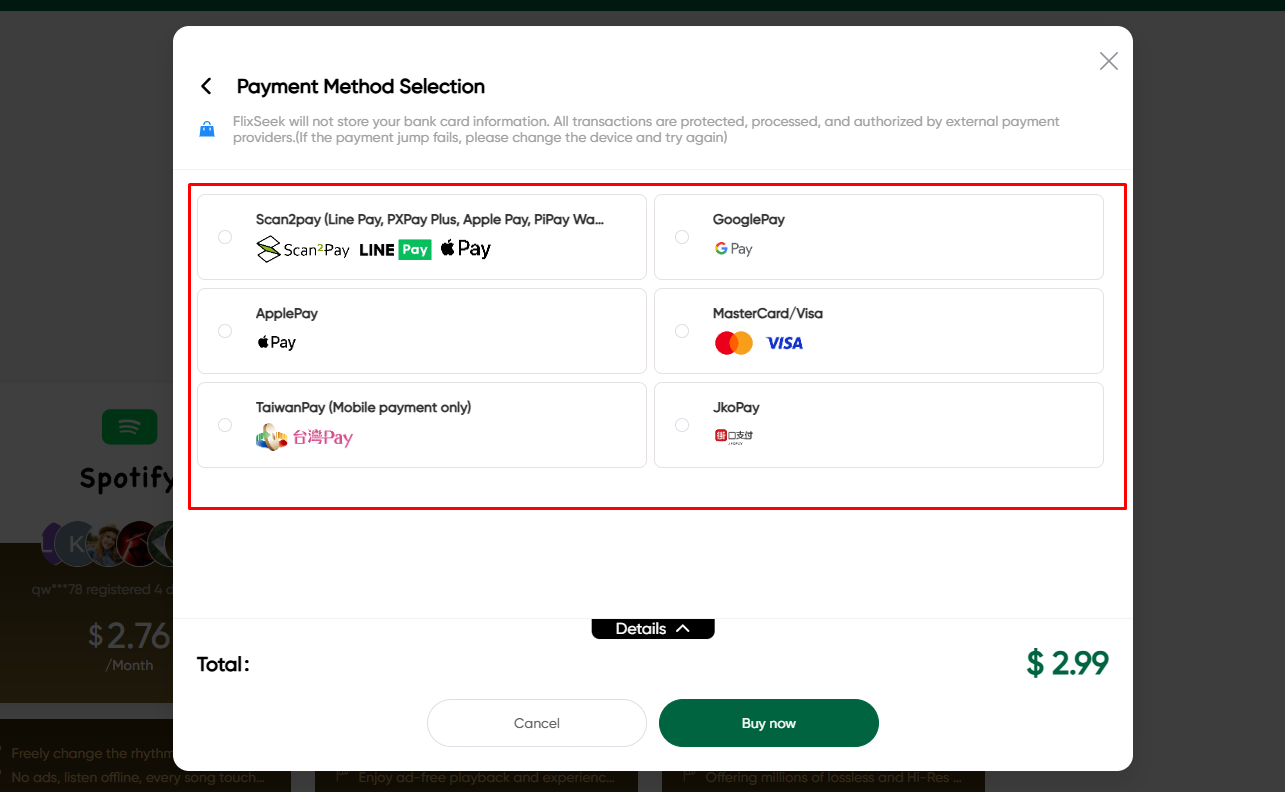Click the MasterCard circles icon

pos(733,343)
